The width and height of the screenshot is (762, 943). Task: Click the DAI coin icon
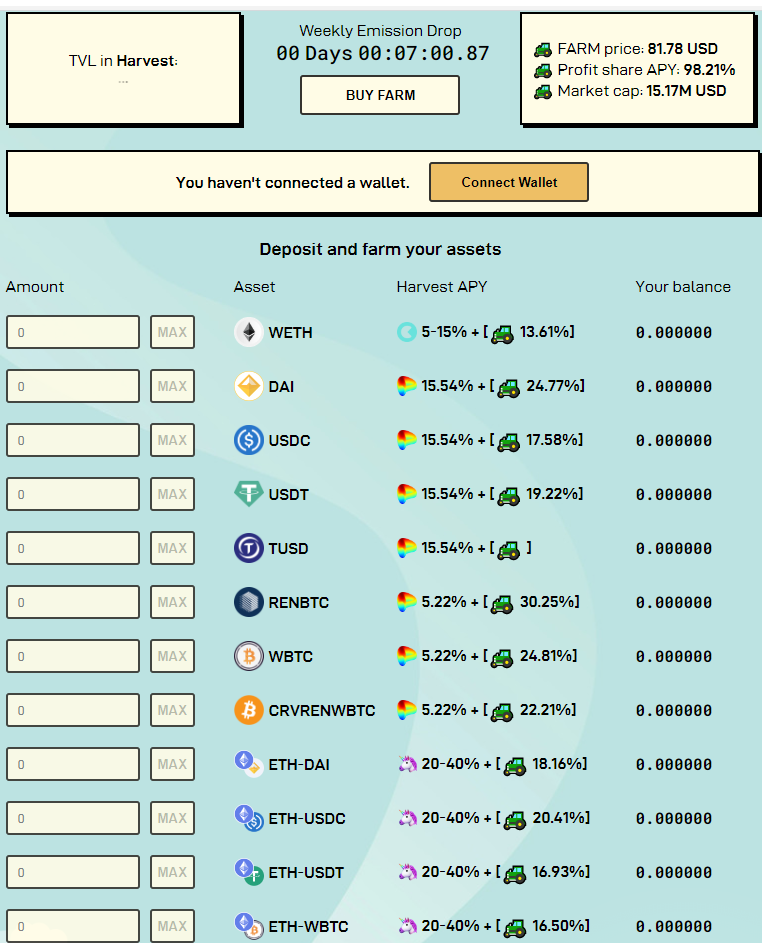(x=248, y=386)
